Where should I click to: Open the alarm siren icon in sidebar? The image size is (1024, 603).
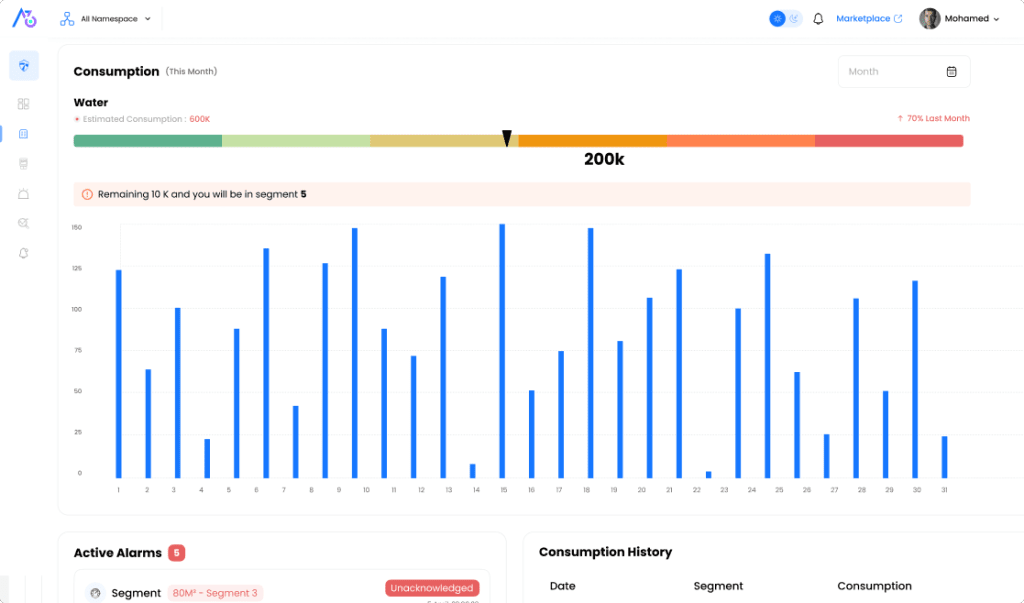tap(24, 193)
